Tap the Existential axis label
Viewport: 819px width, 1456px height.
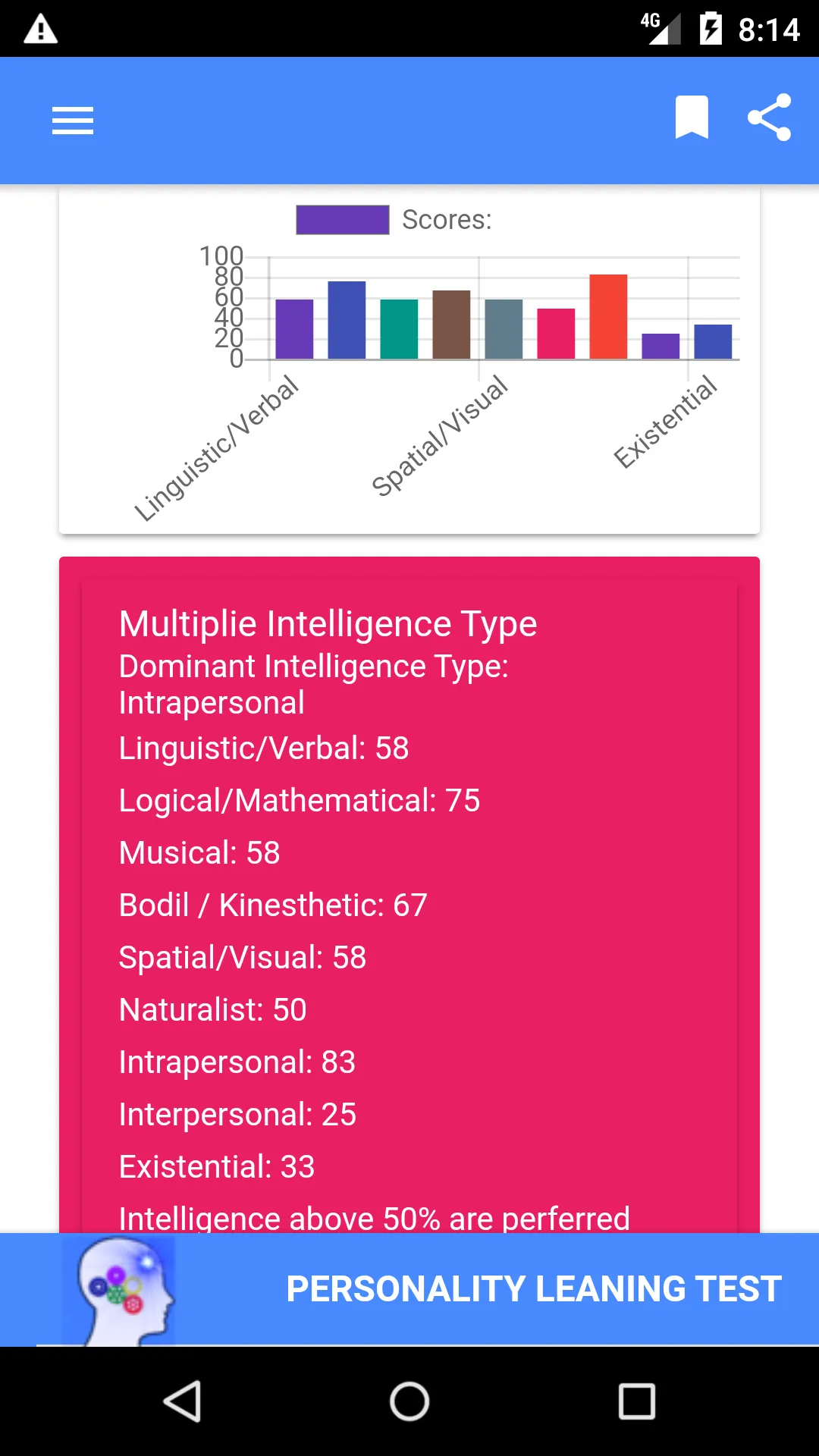(x=664, y=422)
